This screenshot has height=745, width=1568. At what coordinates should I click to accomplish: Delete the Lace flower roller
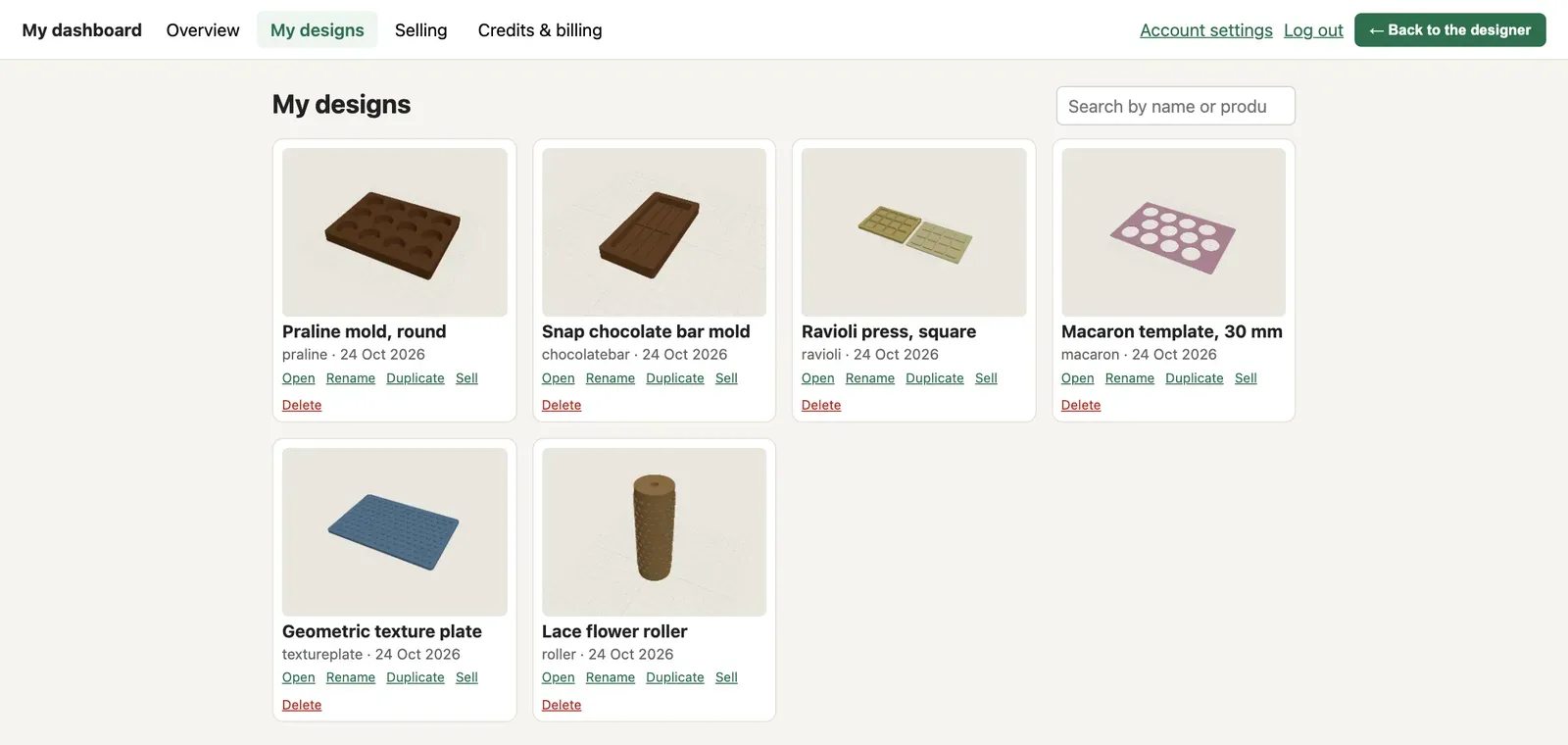[562, 705]
